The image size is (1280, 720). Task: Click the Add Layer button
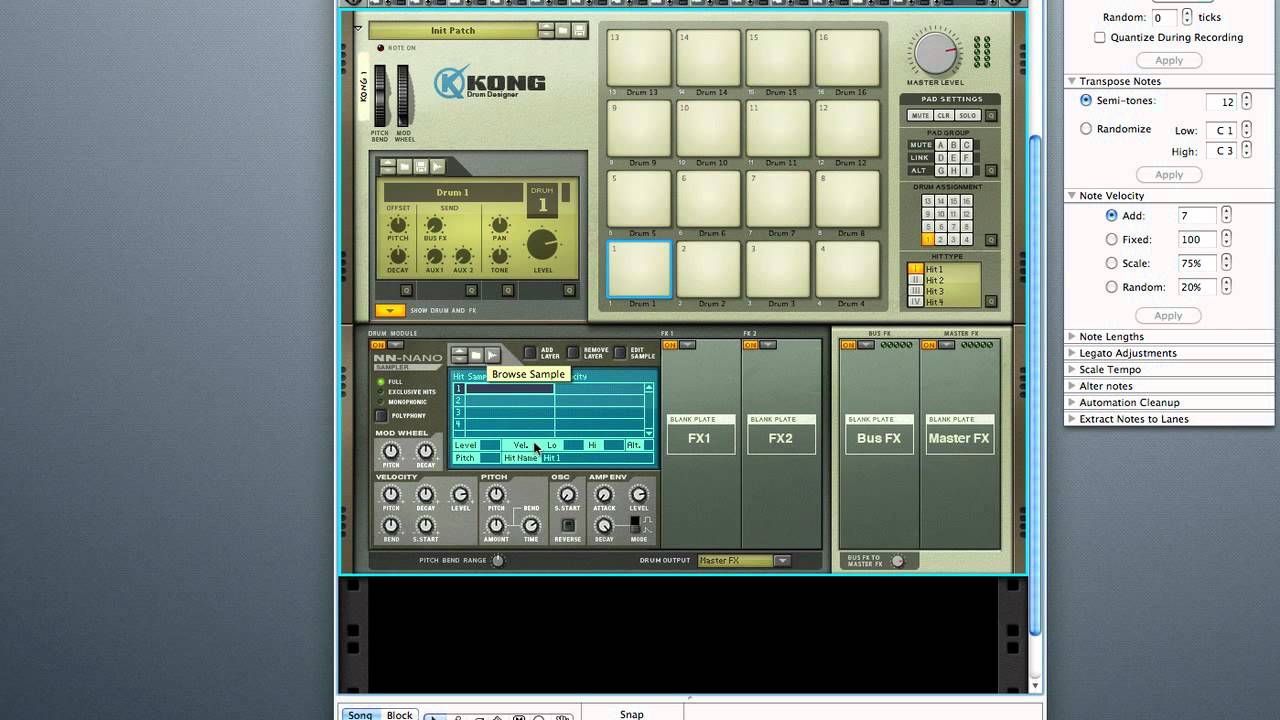pyautogui.click(x=530, y=353)
